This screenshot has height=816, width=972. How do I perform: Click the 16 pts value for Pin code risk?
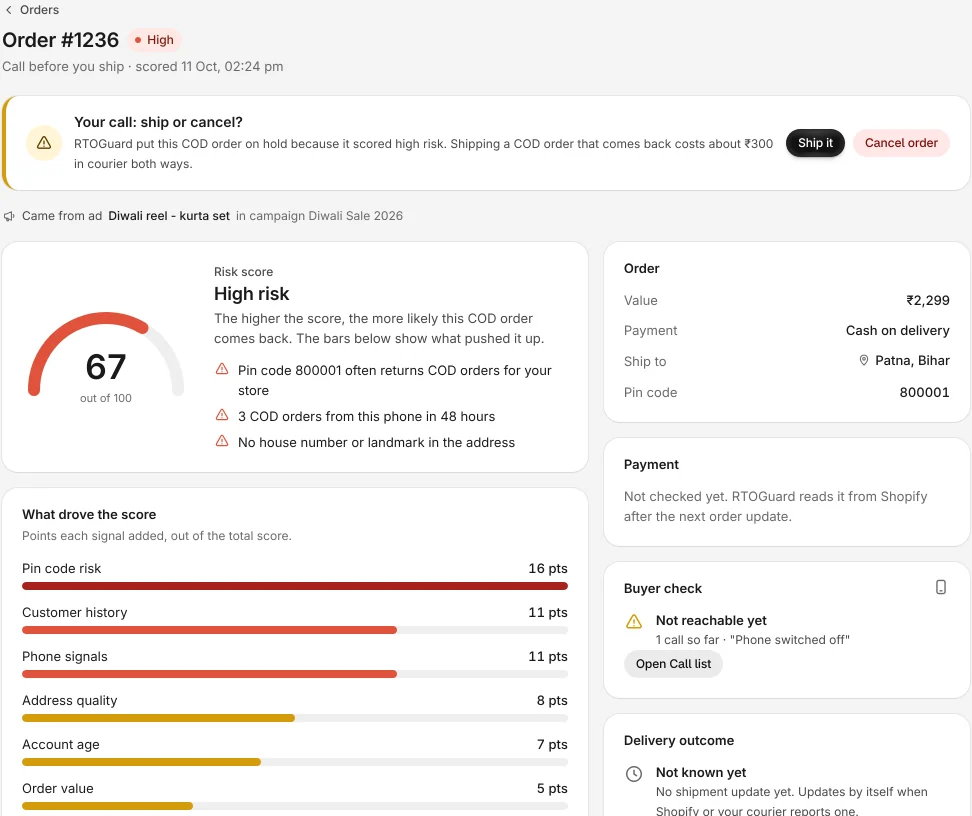point(548,569)
